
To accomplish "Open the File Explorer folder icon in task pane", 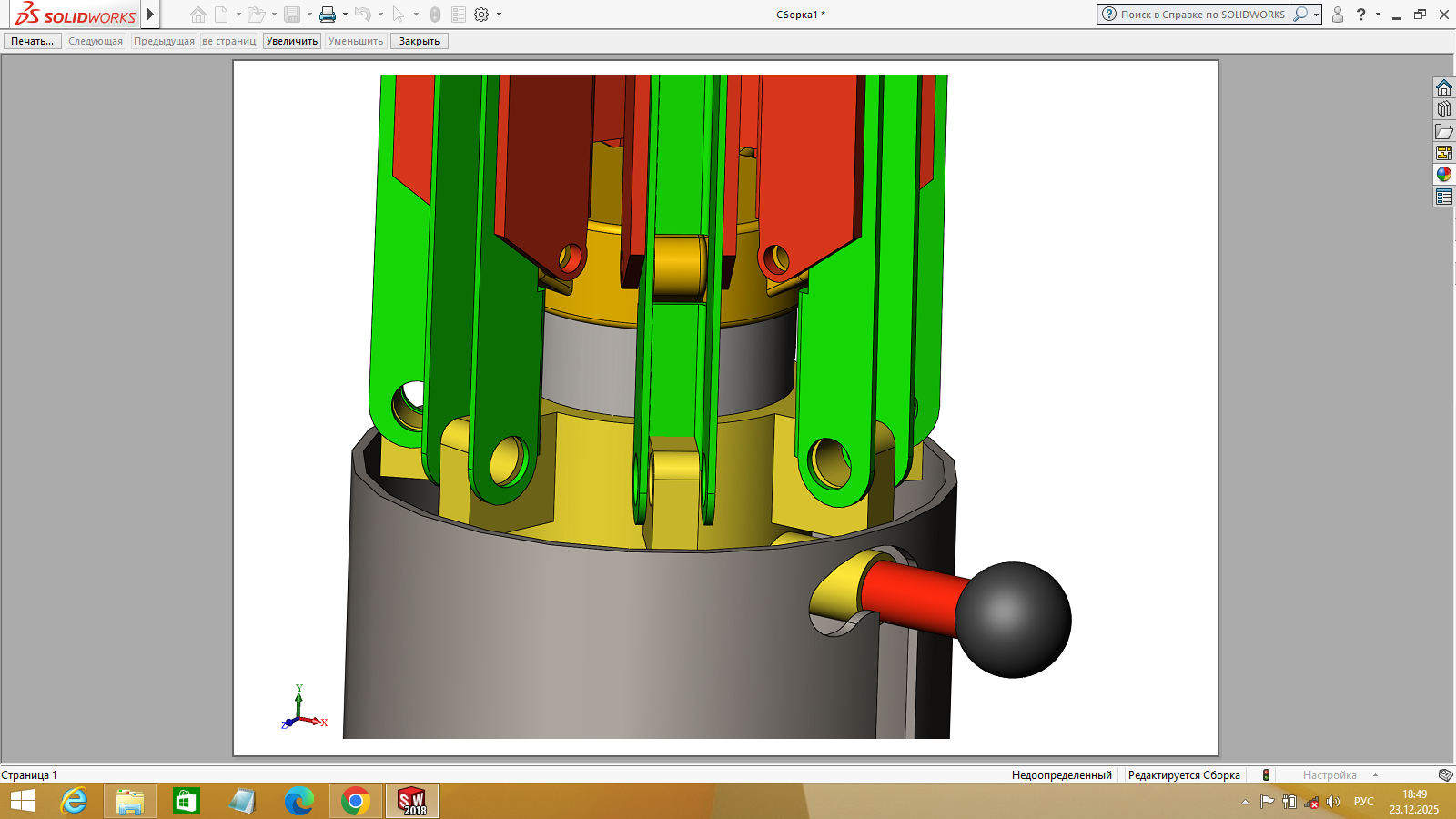I will pos(1444,131).
